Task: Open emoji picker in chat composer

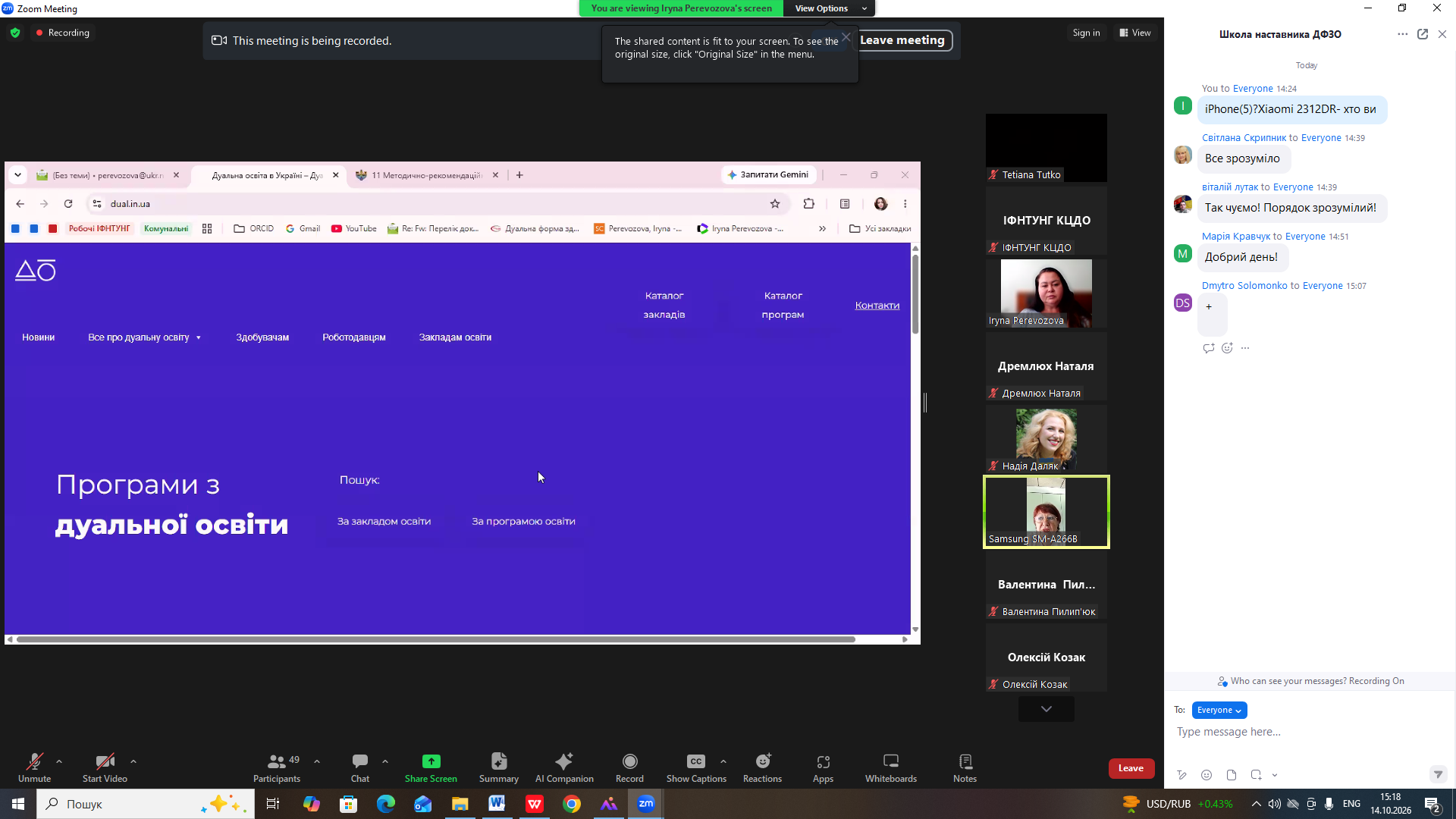Action: coord(1207,775)
